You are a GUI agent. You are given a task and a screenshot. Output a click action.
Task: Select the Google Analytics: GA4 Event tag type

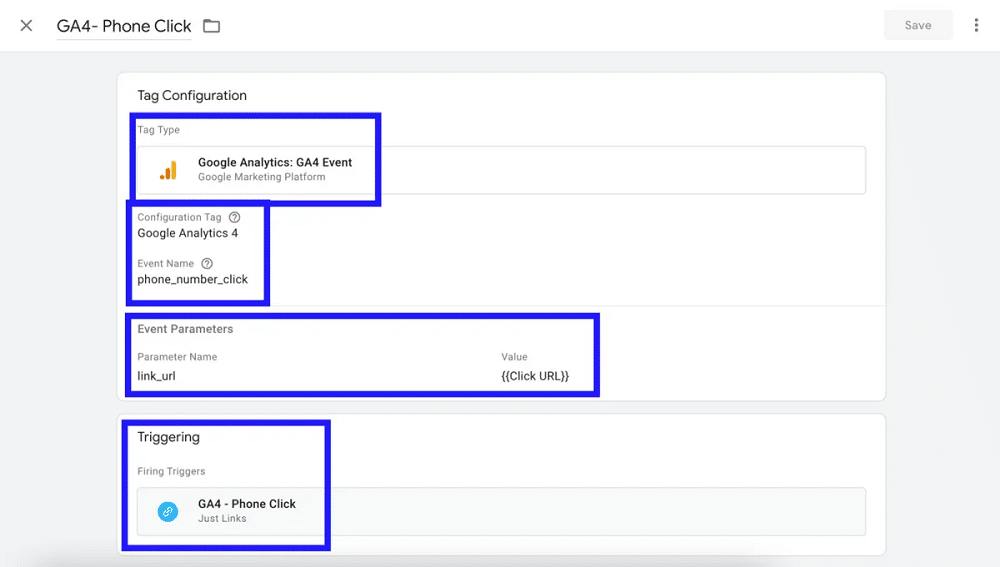275,162
